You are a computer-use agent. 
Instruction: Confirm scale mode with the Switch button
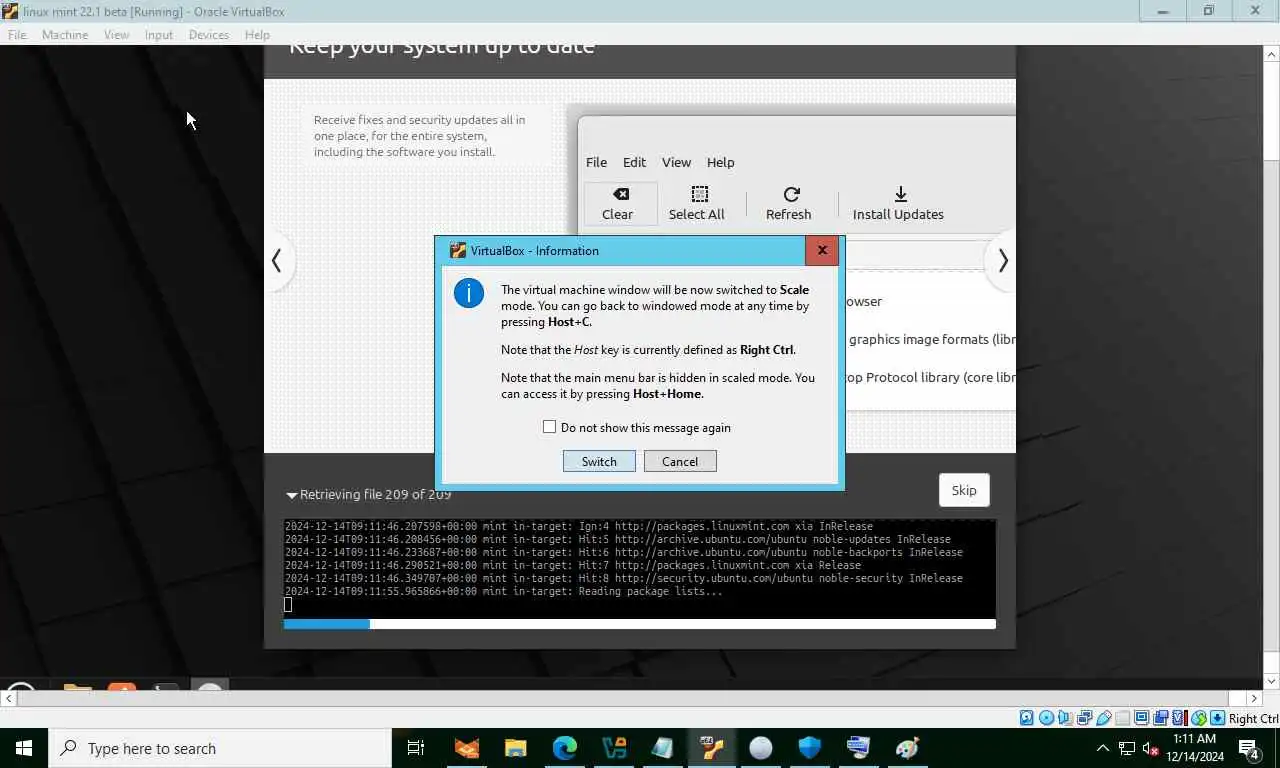599,461
